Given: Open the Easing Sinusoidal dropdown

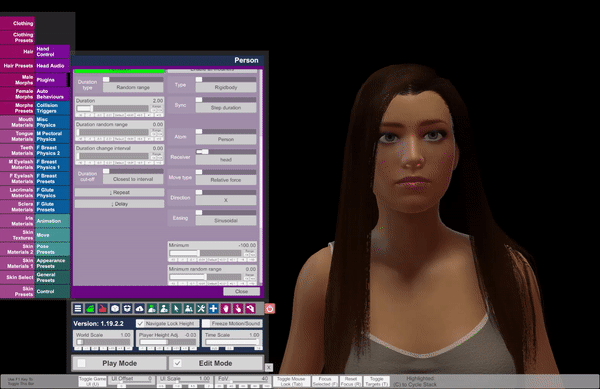Looking at the screenshot, I should point(226,220).
